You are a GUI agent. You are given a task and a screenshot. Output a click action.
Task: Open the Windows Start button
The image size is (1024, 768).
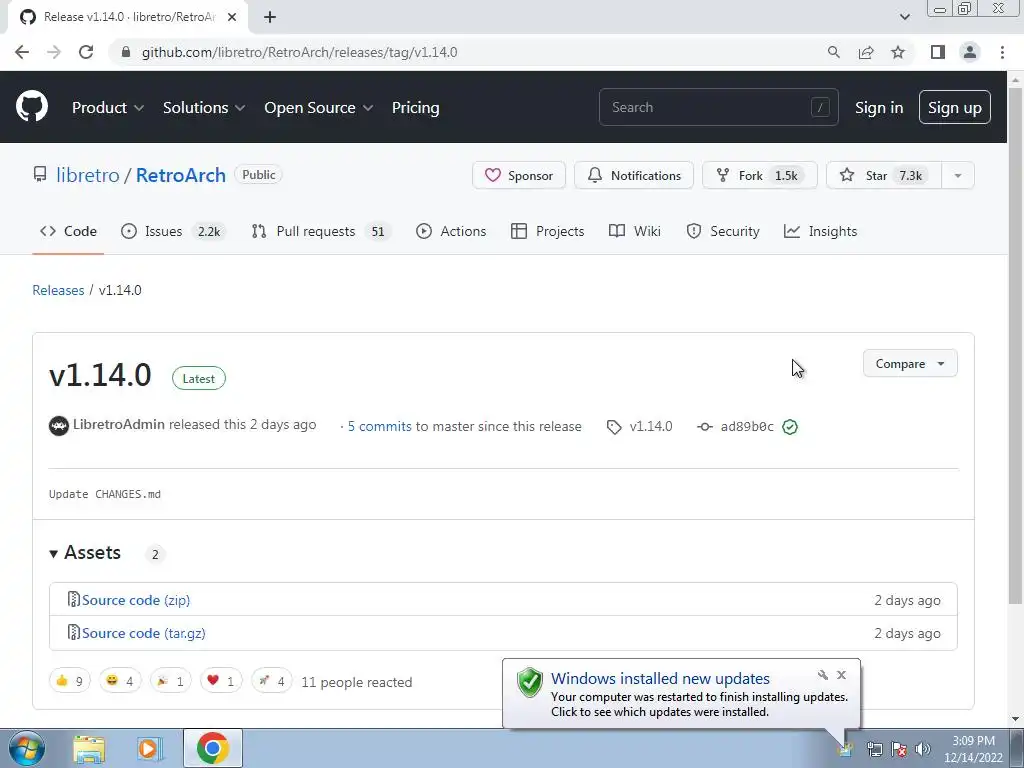click(x=26, y=748)
